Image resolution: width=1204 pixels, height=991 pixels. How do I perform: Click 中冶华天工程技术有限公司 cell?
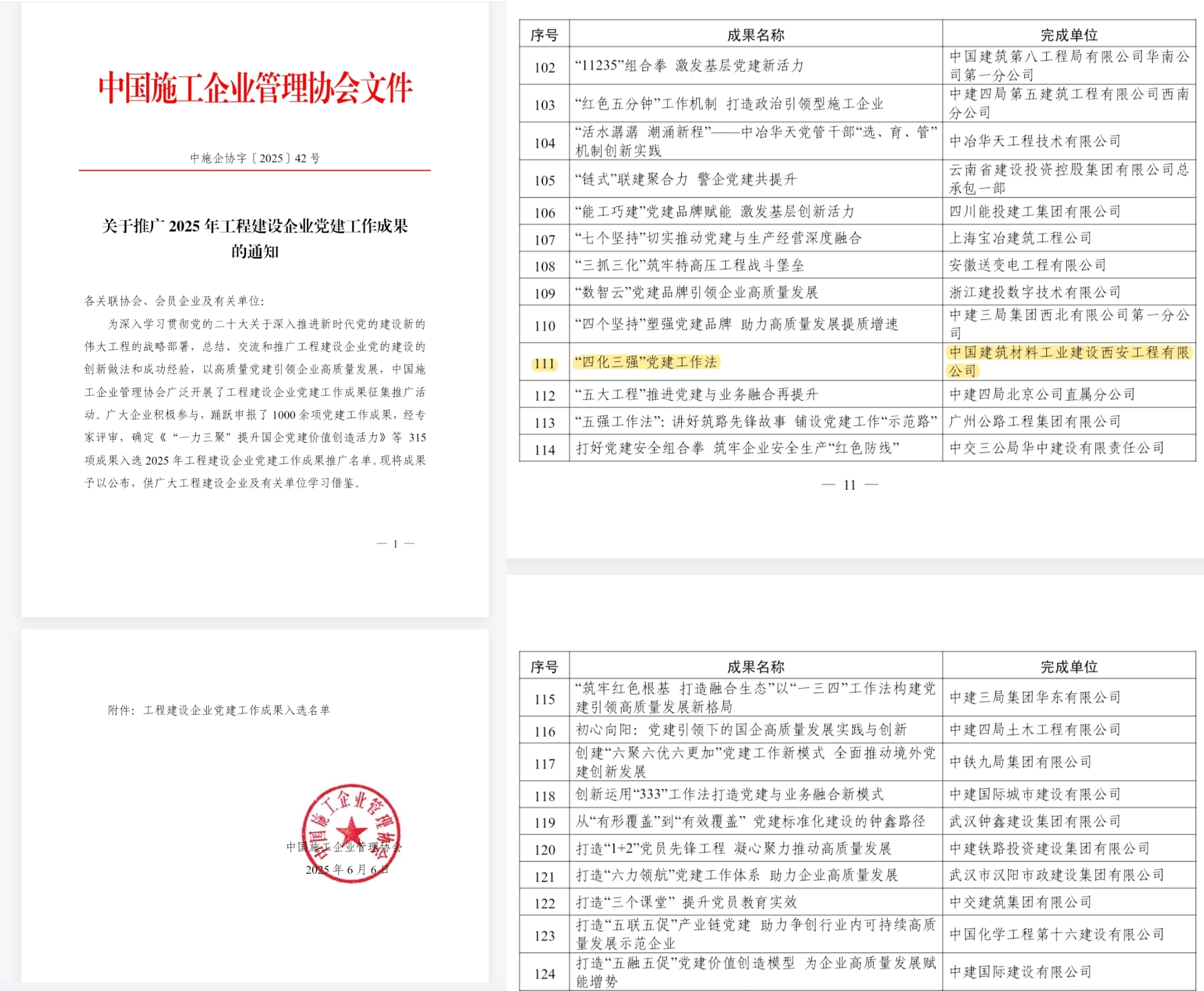1034,141
